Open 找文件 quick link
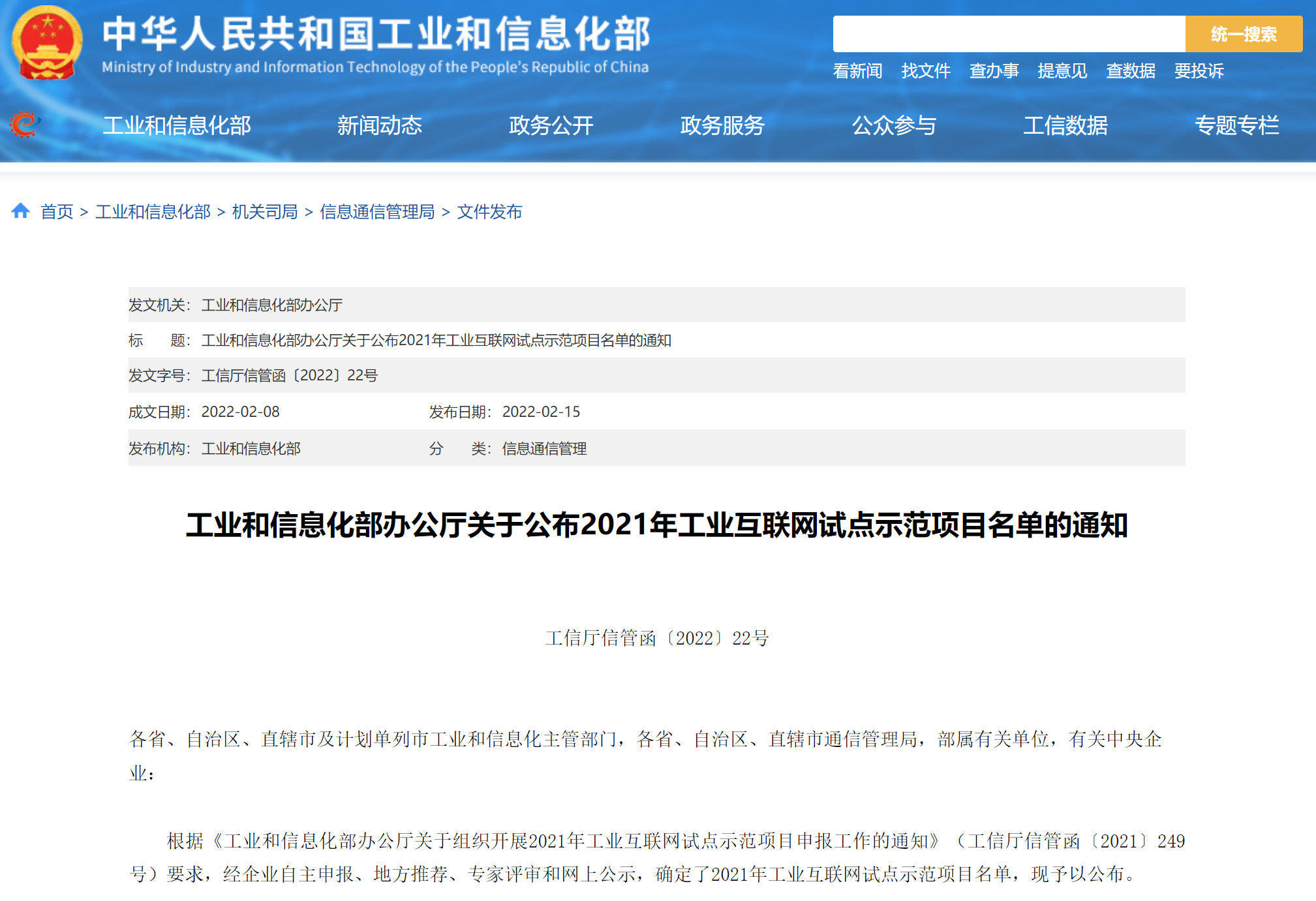The width and height of the screenshot is (1316, 901). click(925, 70)
